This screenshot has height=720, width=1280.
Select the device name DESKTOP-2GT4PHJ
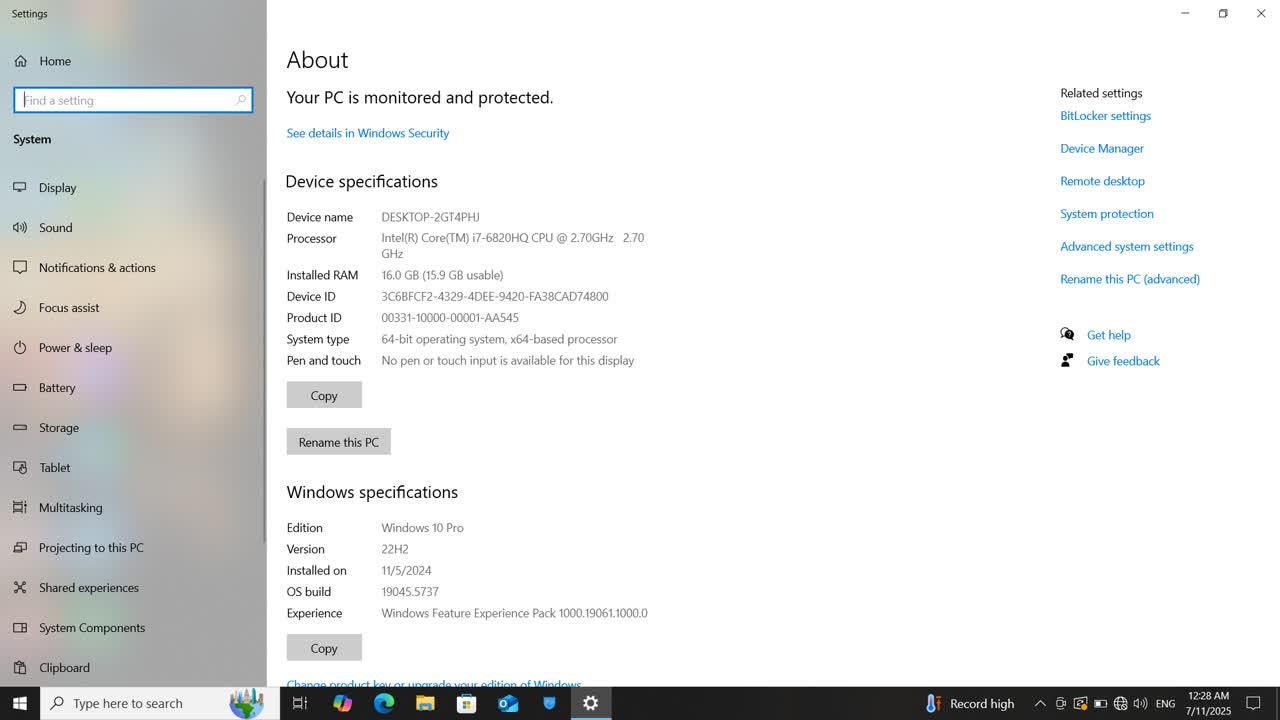click(x=430, y=217)
